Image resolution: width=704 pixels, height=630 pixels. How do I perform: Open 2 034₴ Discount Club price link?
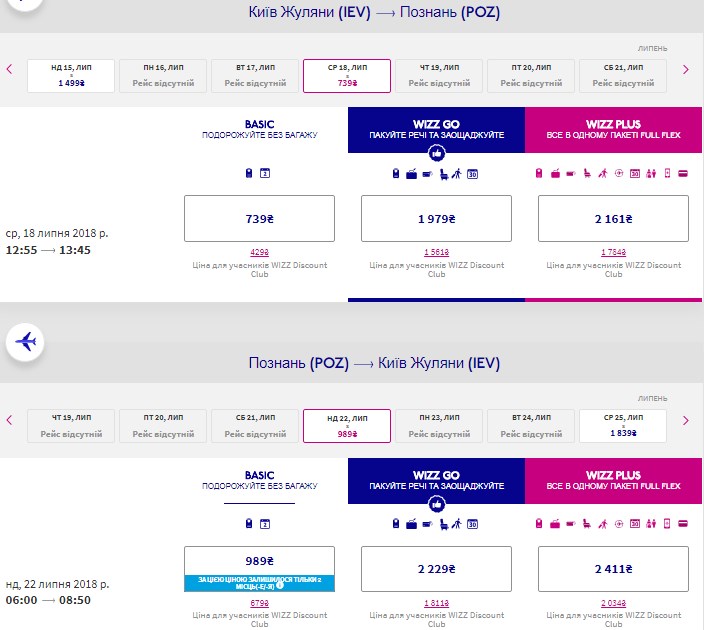pyautogui.click(x=613, y=603)
